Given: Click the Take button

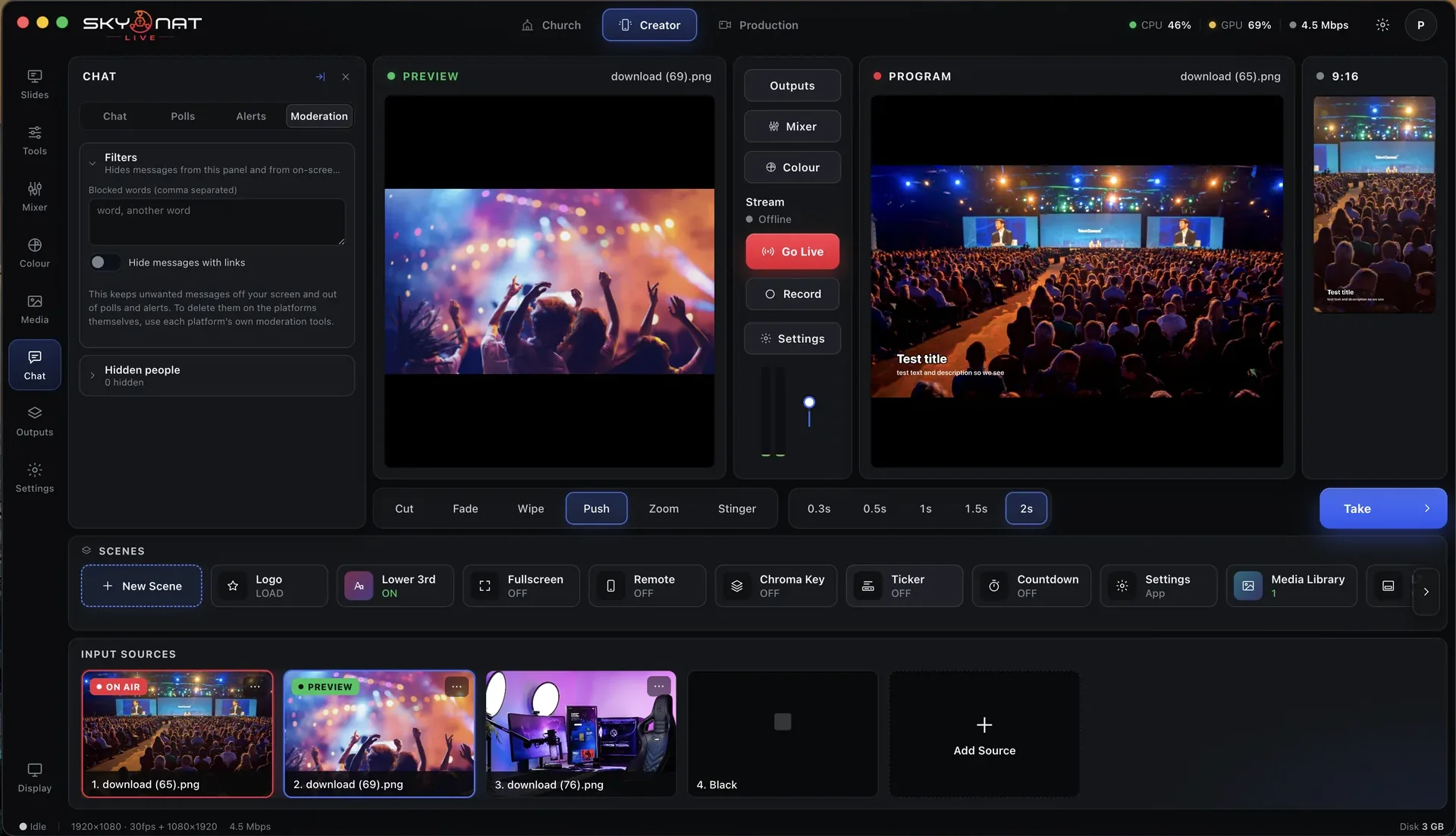Looking at the screenshot, I should [1383, 508].
